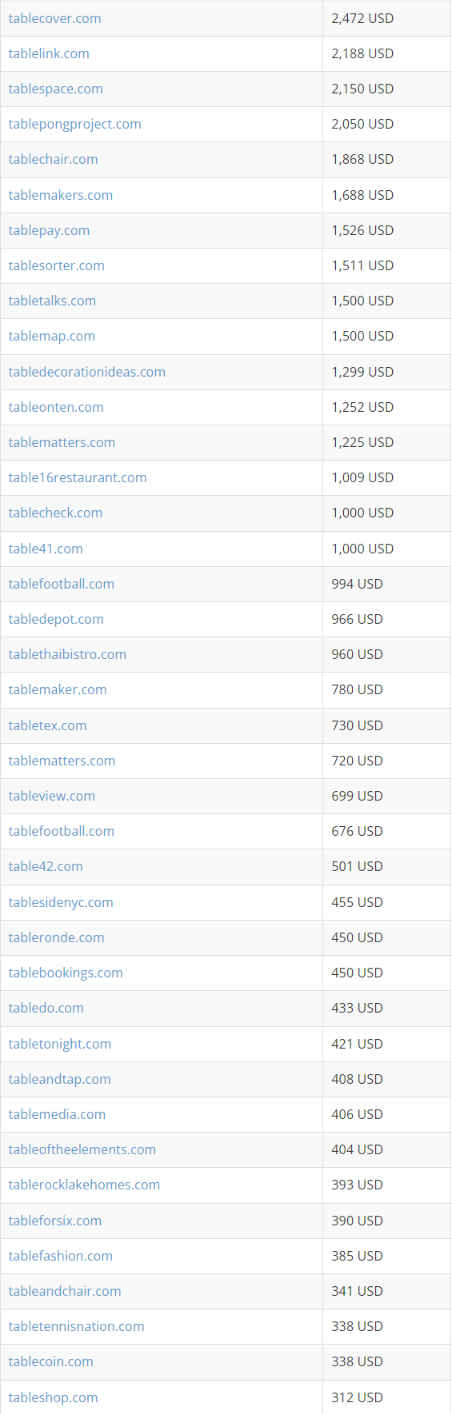Click the tableshop.com link

point(53,1397)
